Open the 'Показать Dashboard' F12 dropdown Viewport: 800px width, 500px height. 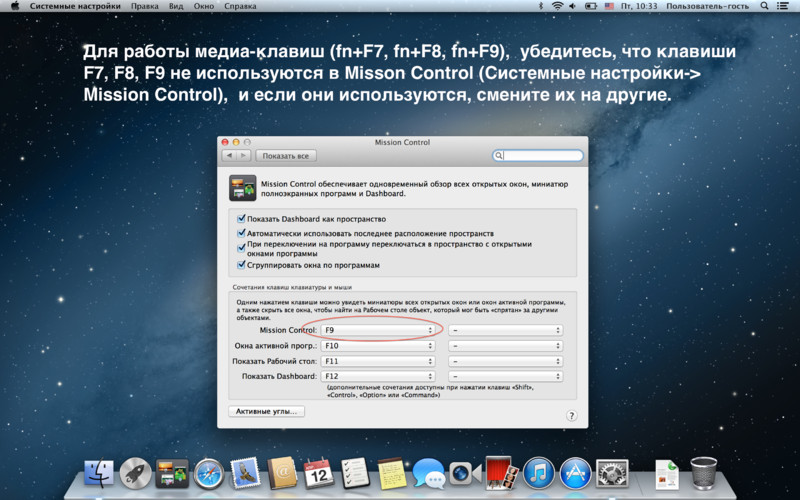[378, 376]
